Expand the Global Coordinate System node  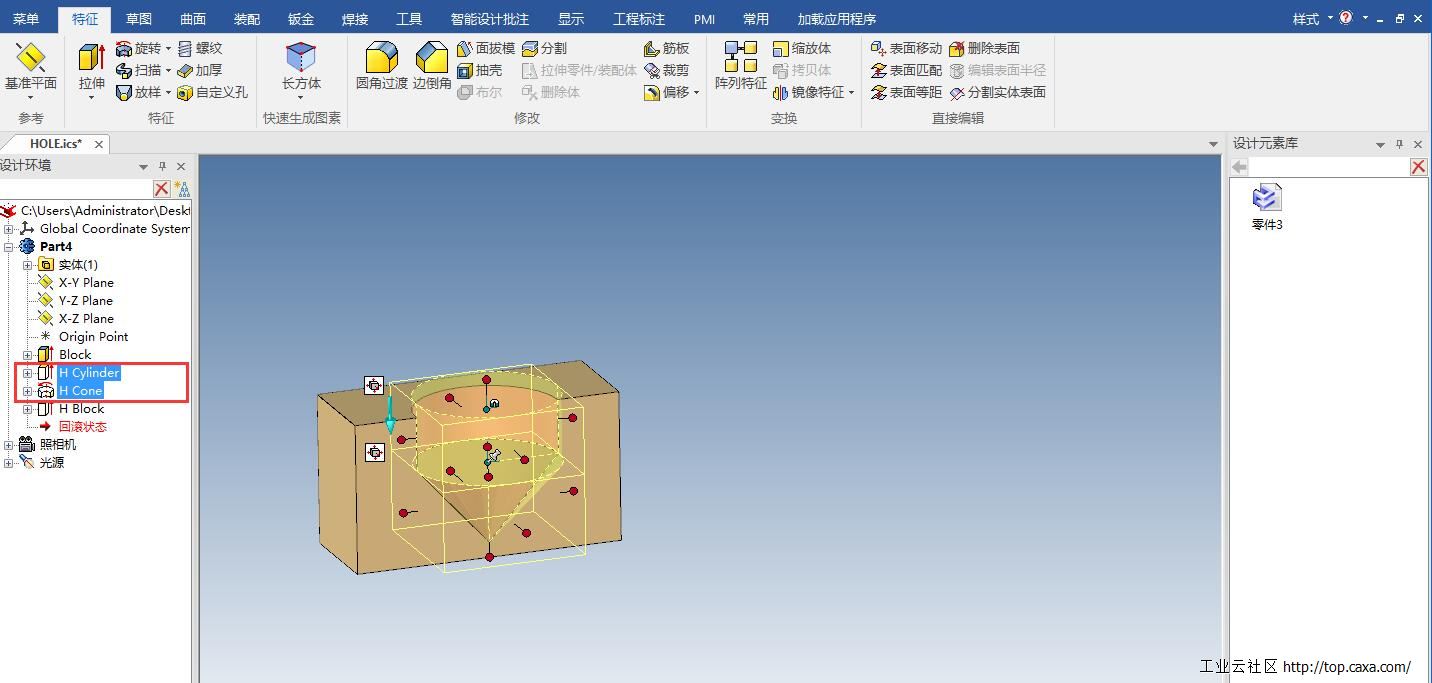[9, 229]
